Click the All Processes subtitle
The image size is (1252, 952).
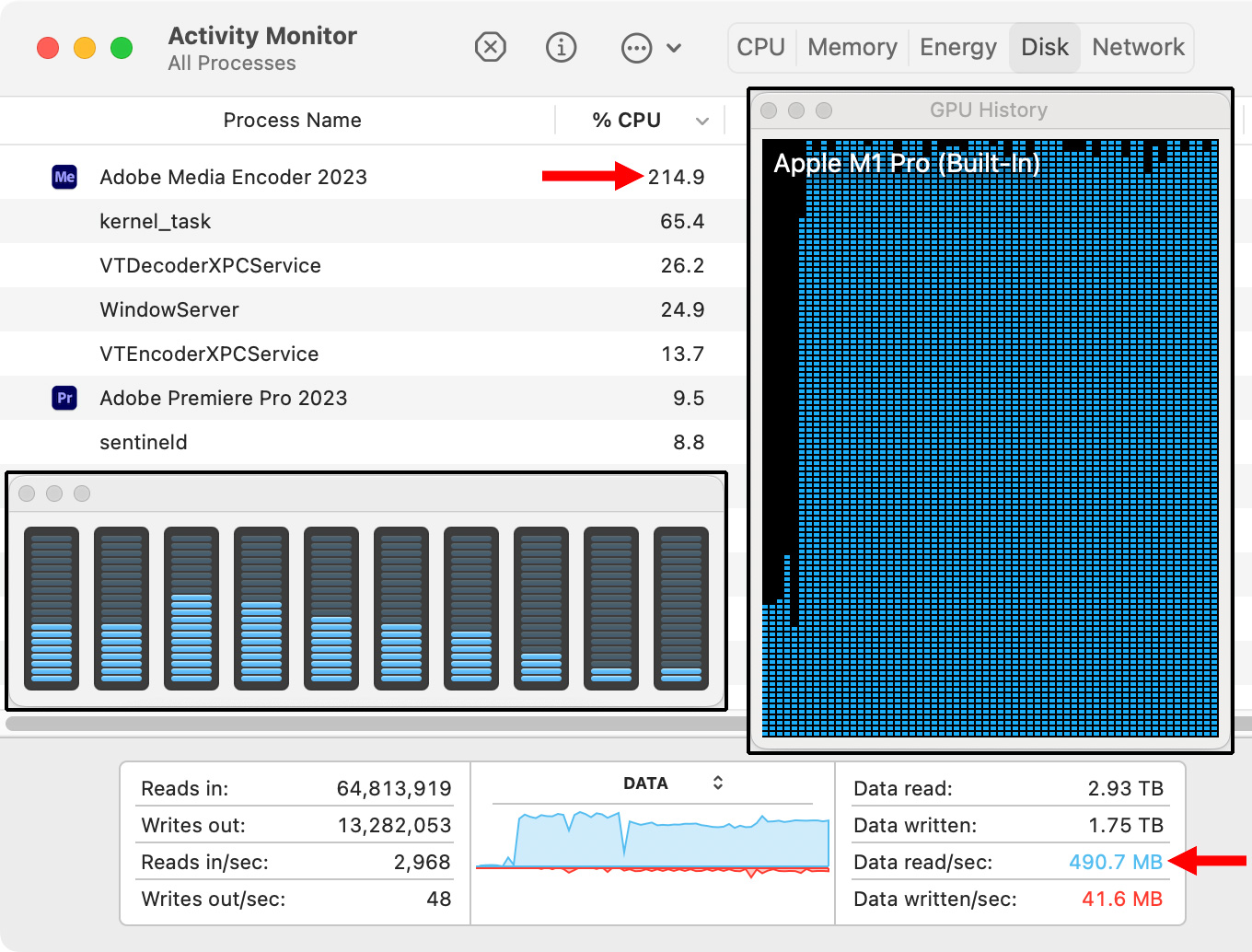pos(232,64)
